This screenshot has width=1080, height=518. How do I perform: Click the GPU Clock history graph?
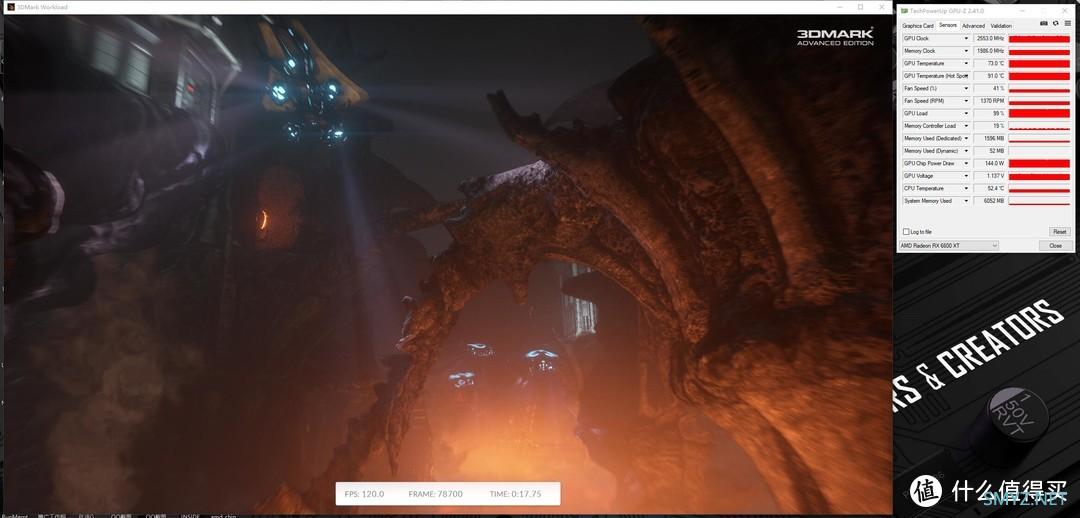coord(1039,39)
